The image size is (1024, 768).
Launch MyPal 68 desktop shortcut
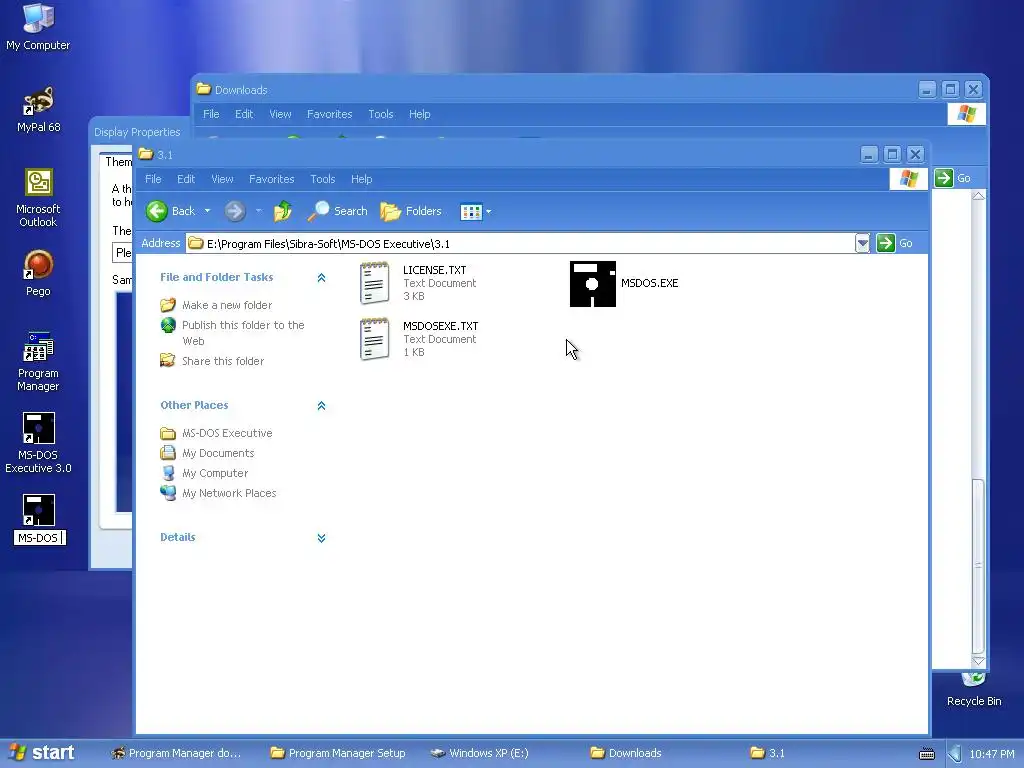38,108
